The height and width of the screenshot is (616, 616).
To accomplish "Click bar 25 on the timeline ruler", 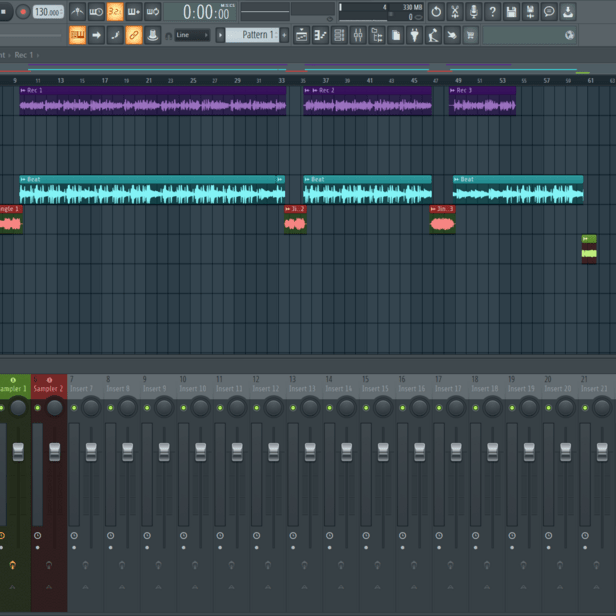I will coord(193,81).
